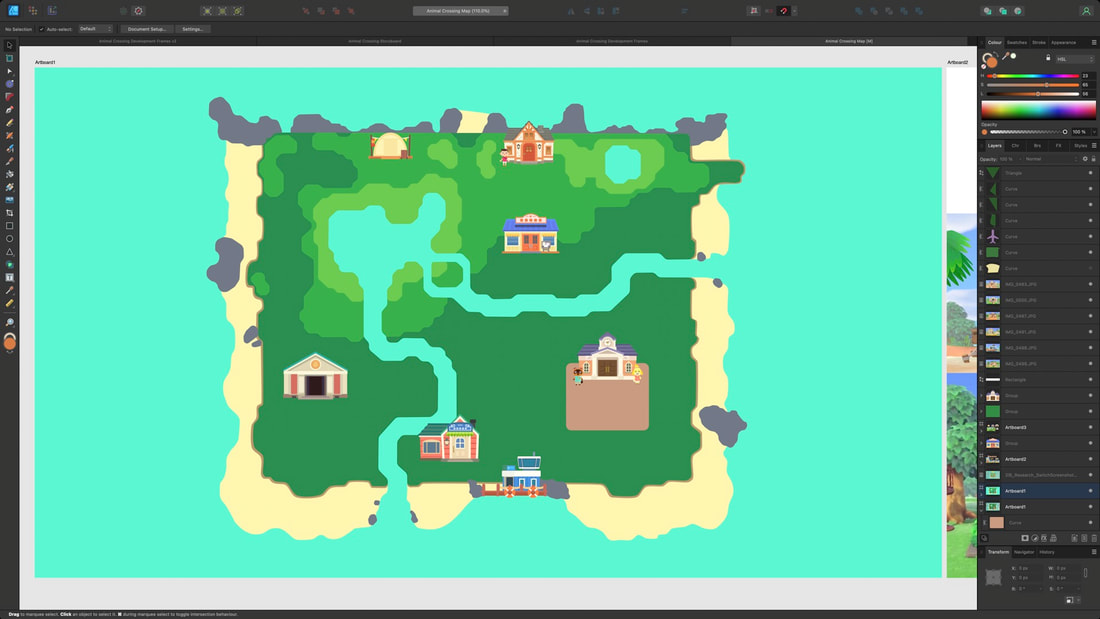
Task: Hide the DB_Research_SwitchScreenshot layer
Action: click(1090, 475)
